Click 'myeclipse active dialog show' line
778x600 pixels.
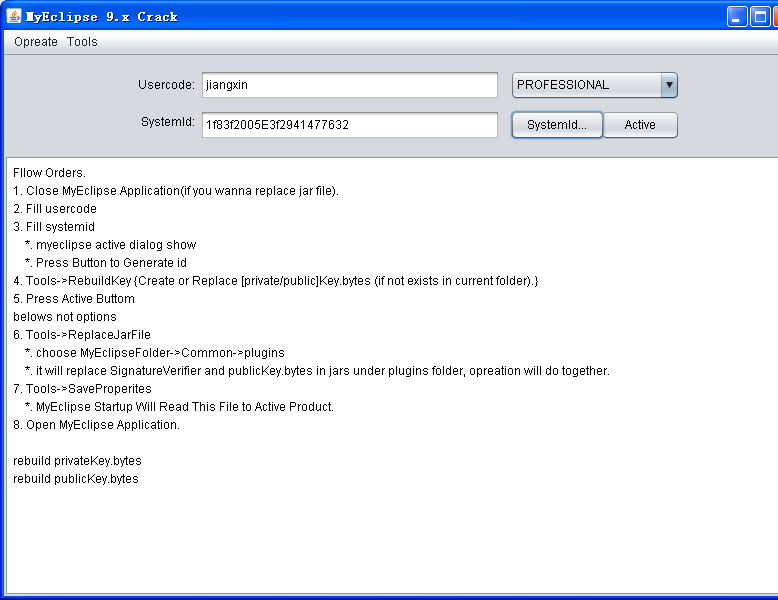[x=111, y=245]
